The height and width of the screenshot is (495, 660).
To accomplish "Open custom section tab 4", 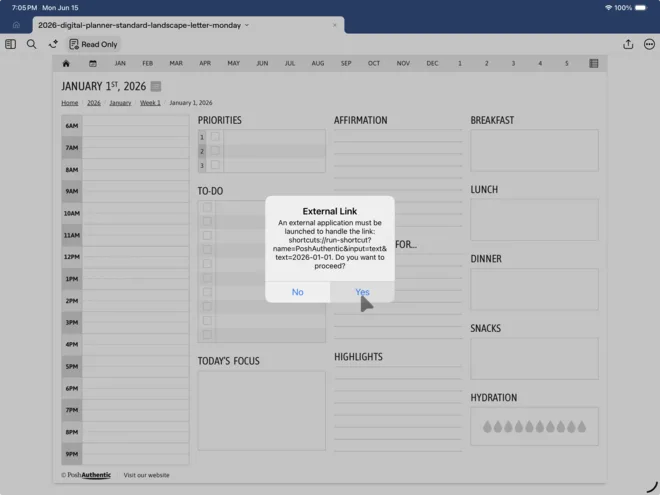I will coord(540,64).
